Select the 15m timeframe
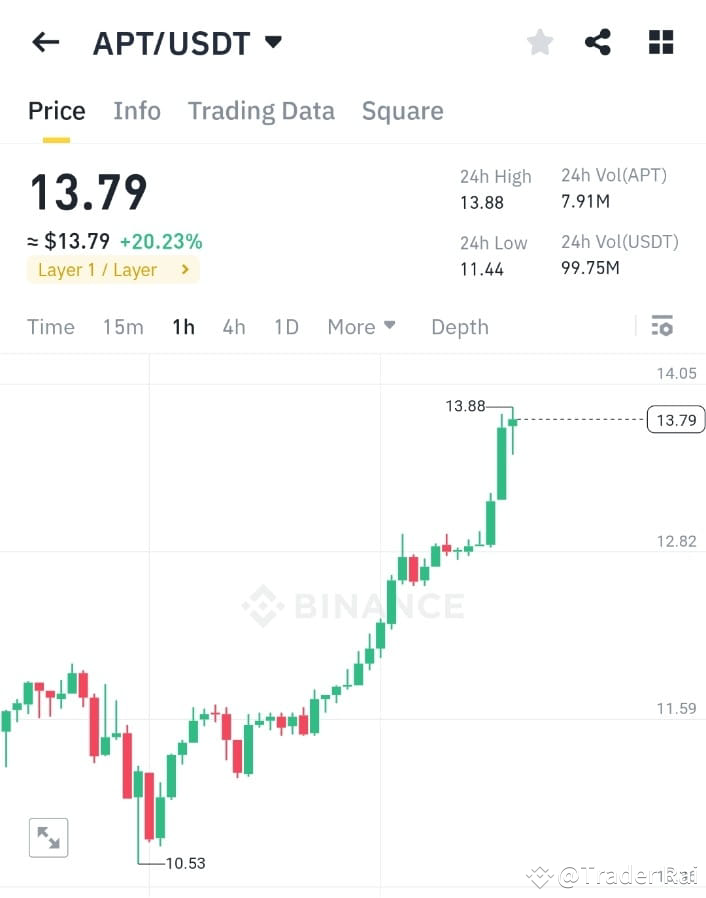The height and width of the screenshot is (898, 706). (122, 326)
